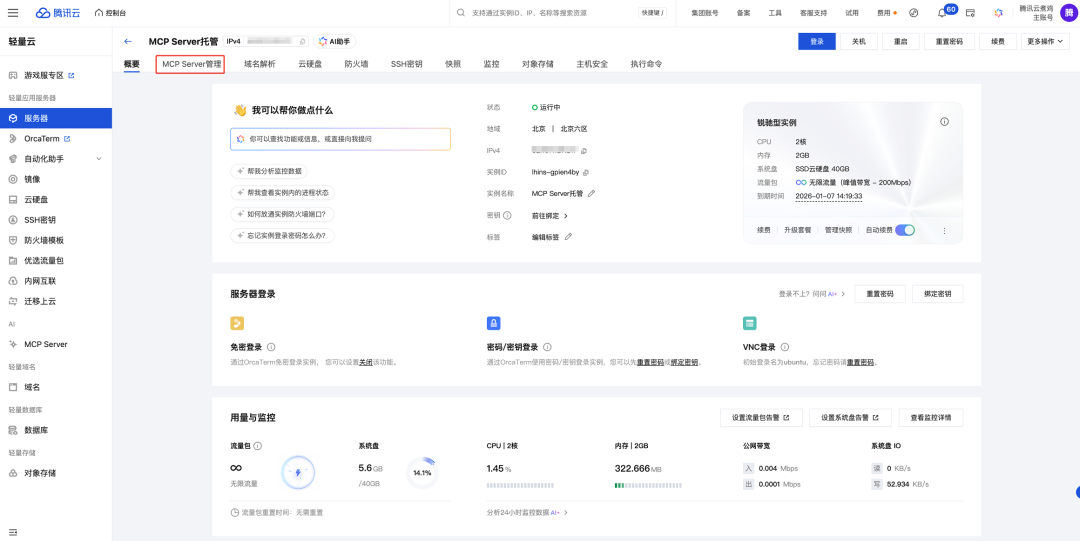Click info icon beside 免密登录
This screenshot has width=1080, height=541.
(x=271, y=347)
